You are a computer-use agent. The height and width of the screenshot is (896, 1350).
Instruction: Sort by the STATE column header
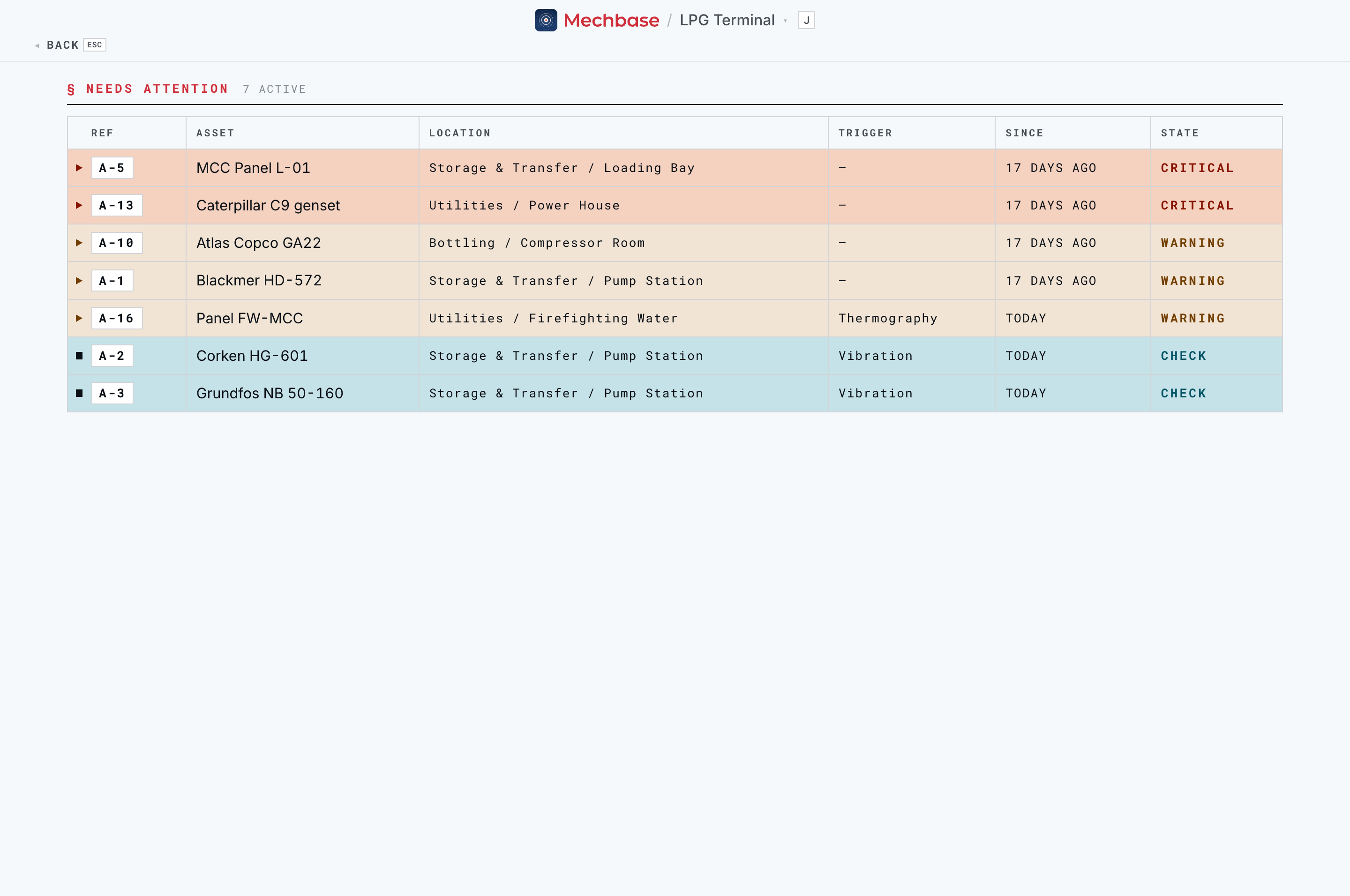pyautogui.click(x=1180, y=133)
